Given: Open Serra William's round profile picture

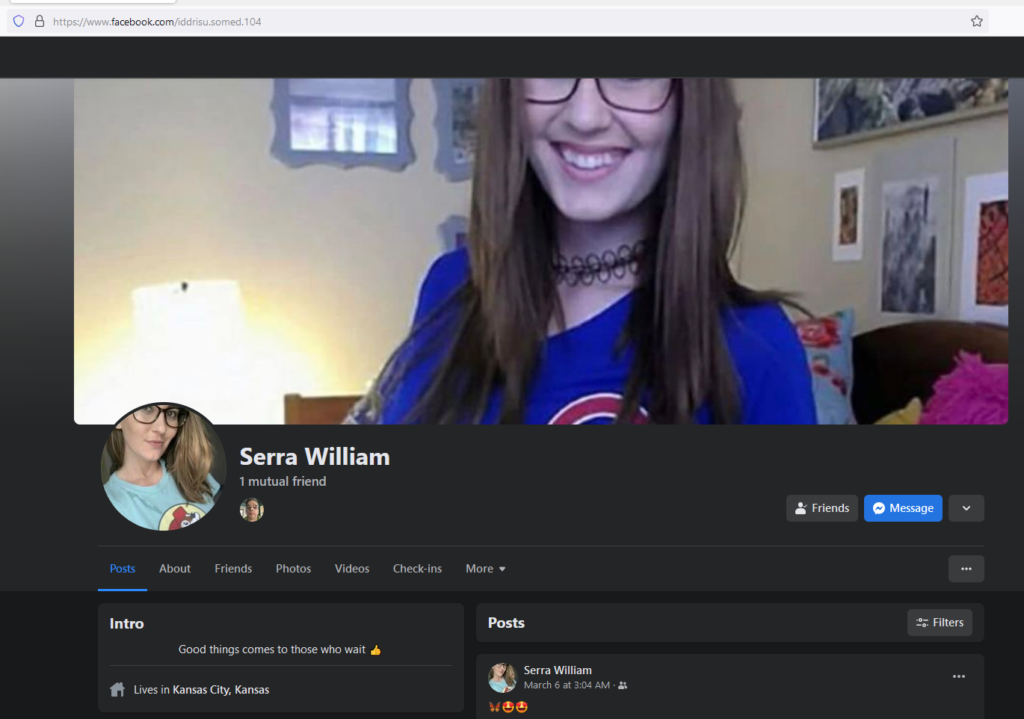Looking at the screenshot, I should pos(163,466).
